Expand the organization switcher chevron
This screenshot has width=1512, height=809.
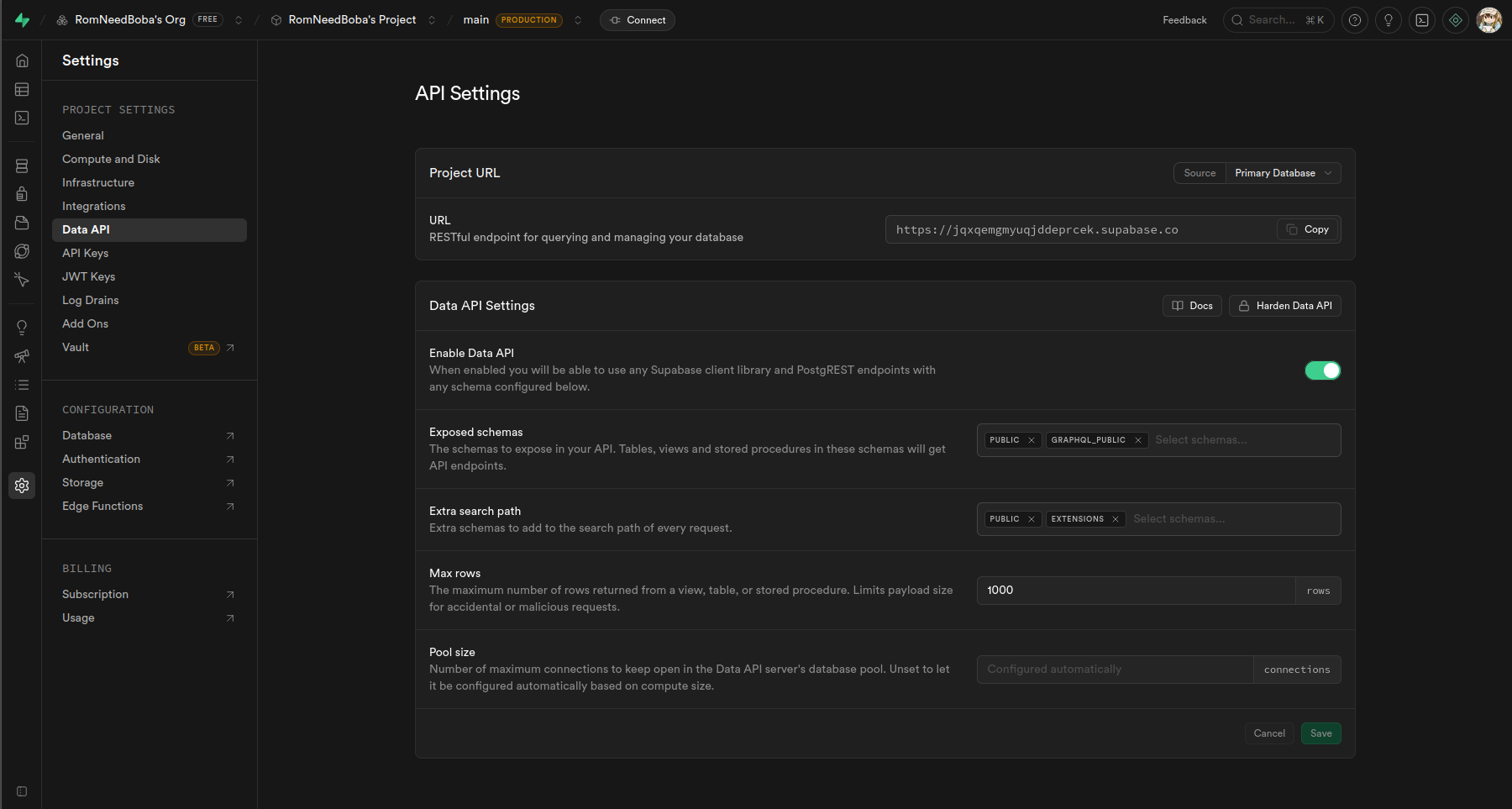click(x=239, y=20)
